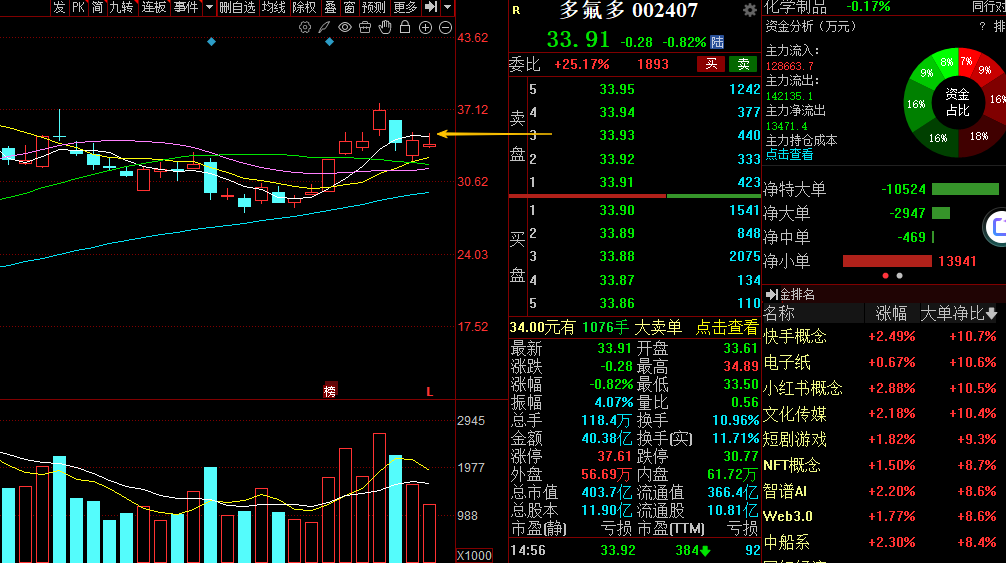
Task: Click the second white pagination dot
Action: tap(899, 276)
